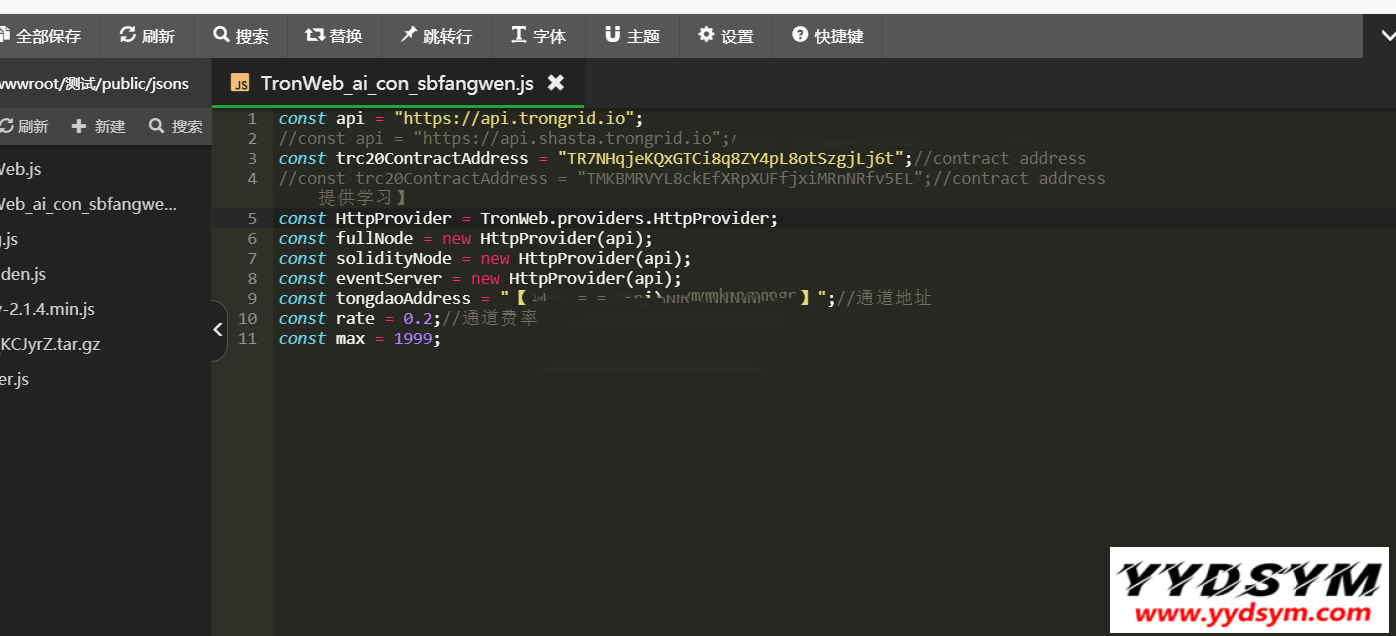Click the wwwroot/测试/public/jsons path header
1396x636 pixels.
point(94,83)
